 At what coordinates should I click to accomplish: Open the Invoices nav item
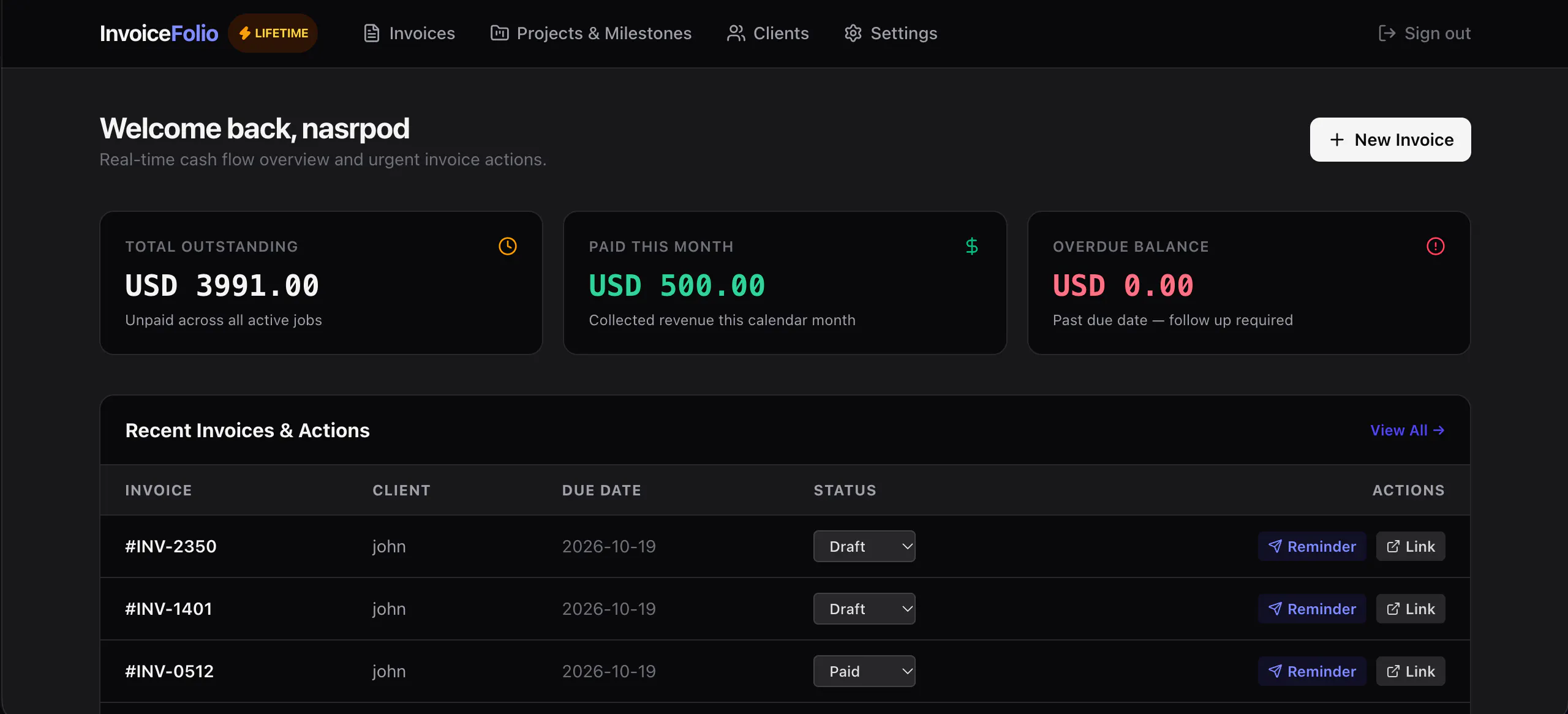pyautogui.click(x=409, y=33)
